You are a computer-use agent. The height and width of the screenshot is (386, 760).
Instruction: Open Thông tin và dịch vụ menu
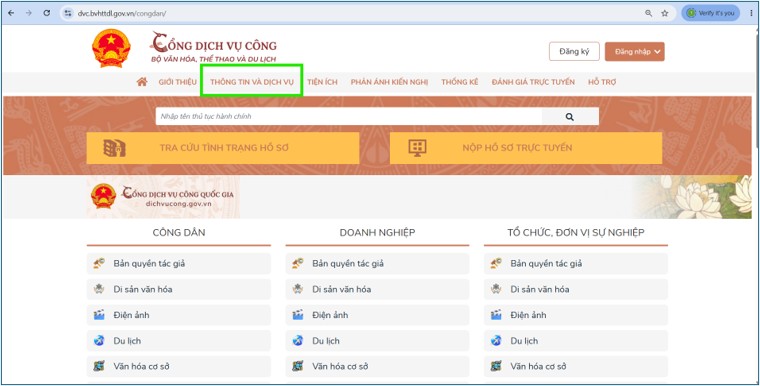(252, 82)
